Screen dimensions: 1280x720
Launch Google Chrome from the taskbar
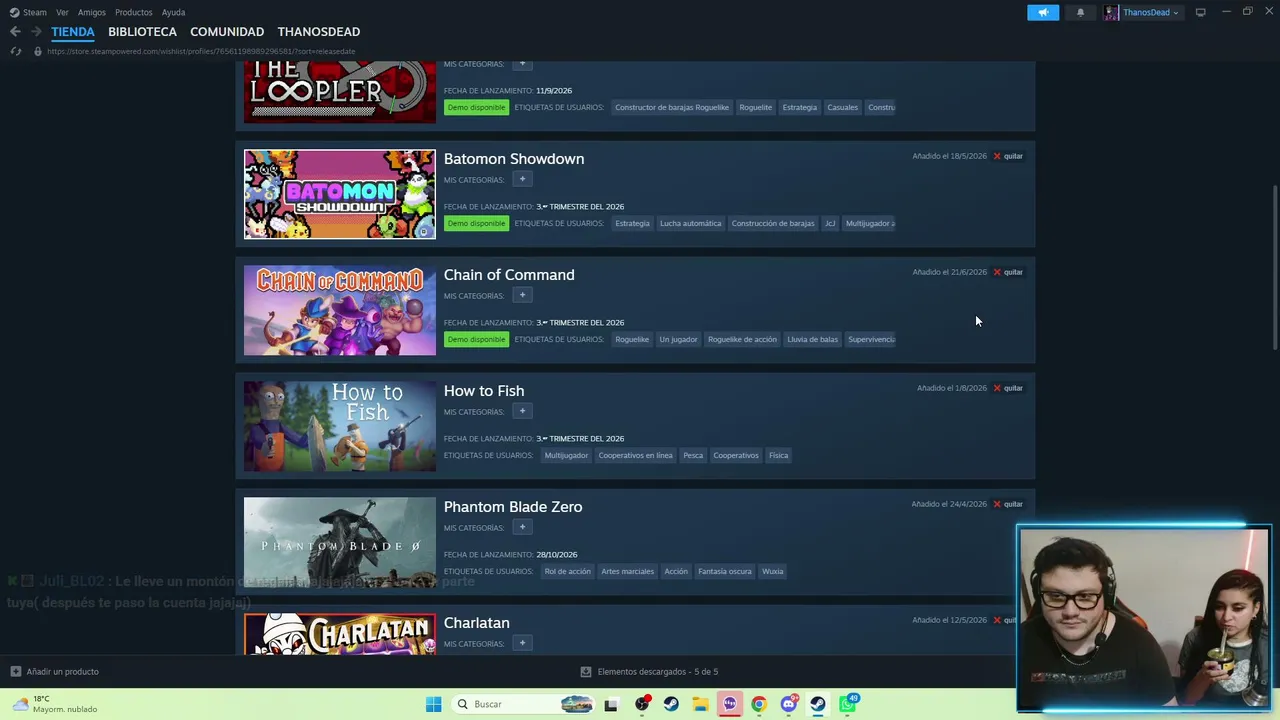point(759,704)
